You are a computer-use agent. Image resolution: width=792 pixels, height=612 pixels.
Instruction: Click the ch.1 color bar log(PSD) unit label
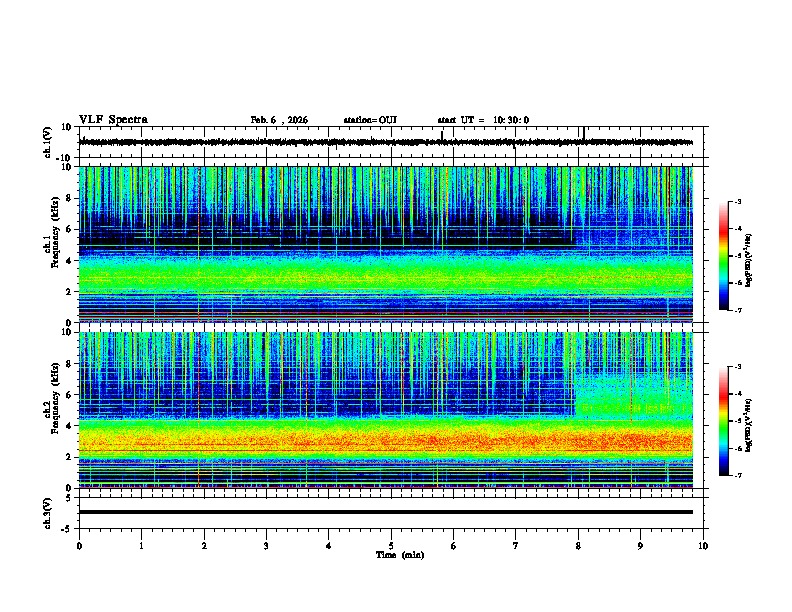coord(748,261)
